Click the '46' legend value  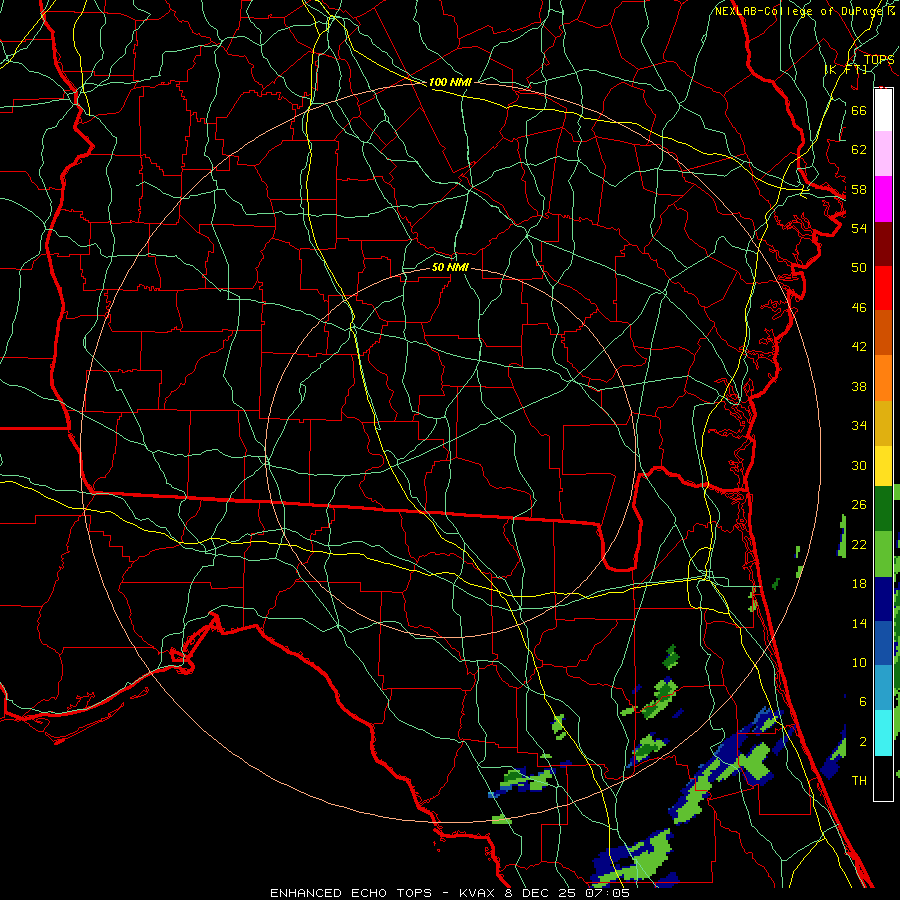tap(859, 308)
